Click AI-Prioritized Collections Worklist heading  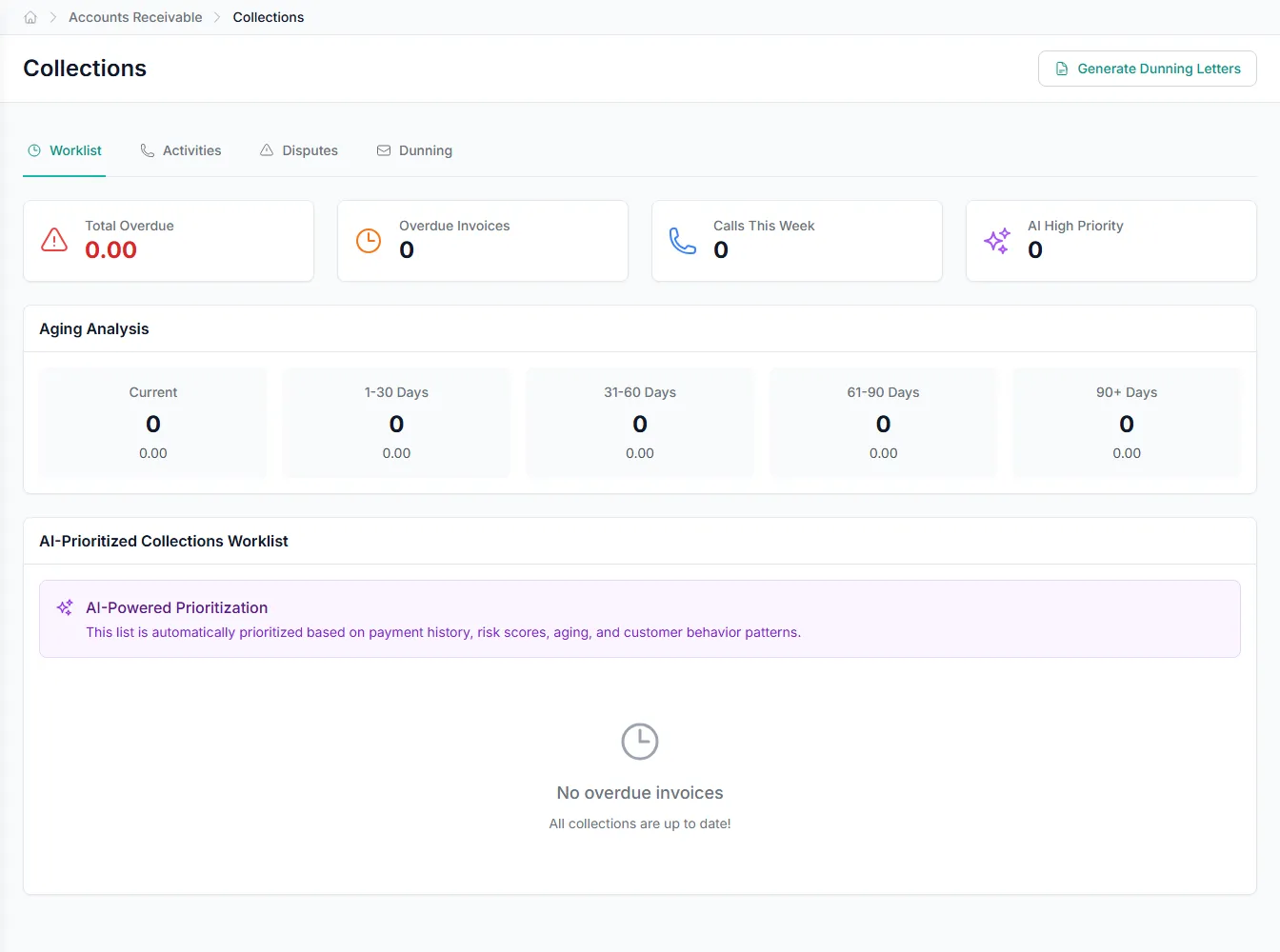[164, 541]
